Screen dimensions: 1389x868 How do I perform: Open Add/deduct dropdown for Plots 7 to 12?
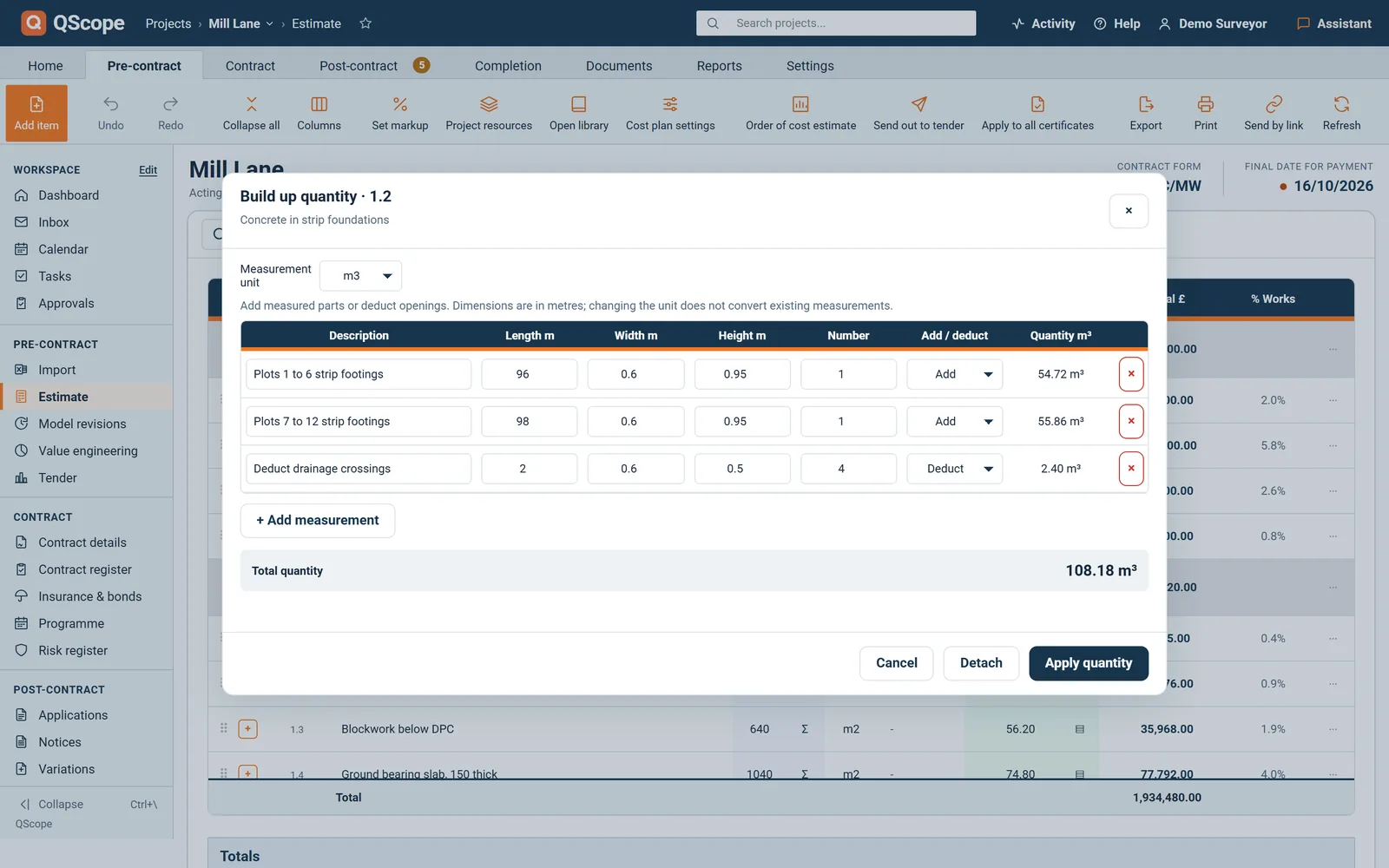(x=955, y=421)
